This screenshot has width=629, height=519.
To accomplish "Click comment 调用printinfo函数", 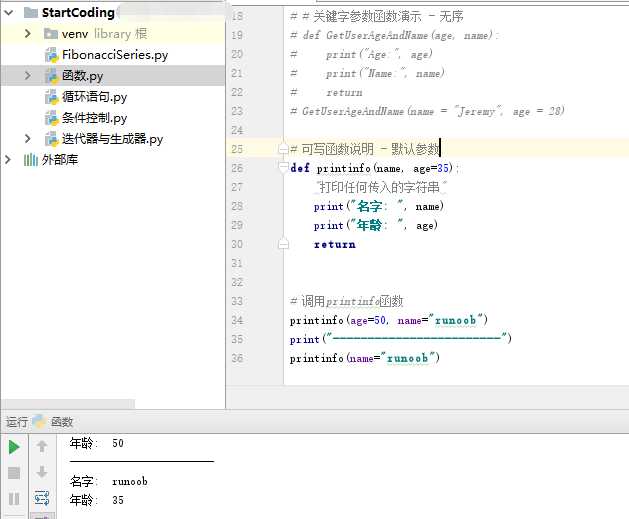I will coord(346,301).
